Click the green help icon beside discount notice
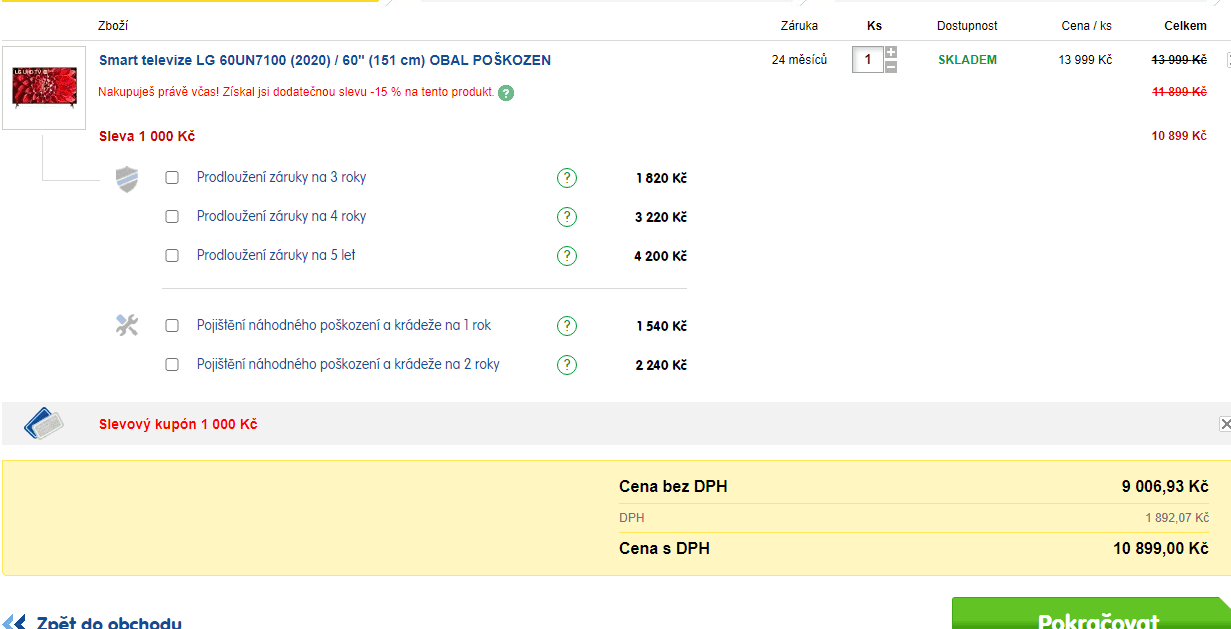Viewport: 1231px width, 629px height. pos(506,93)
